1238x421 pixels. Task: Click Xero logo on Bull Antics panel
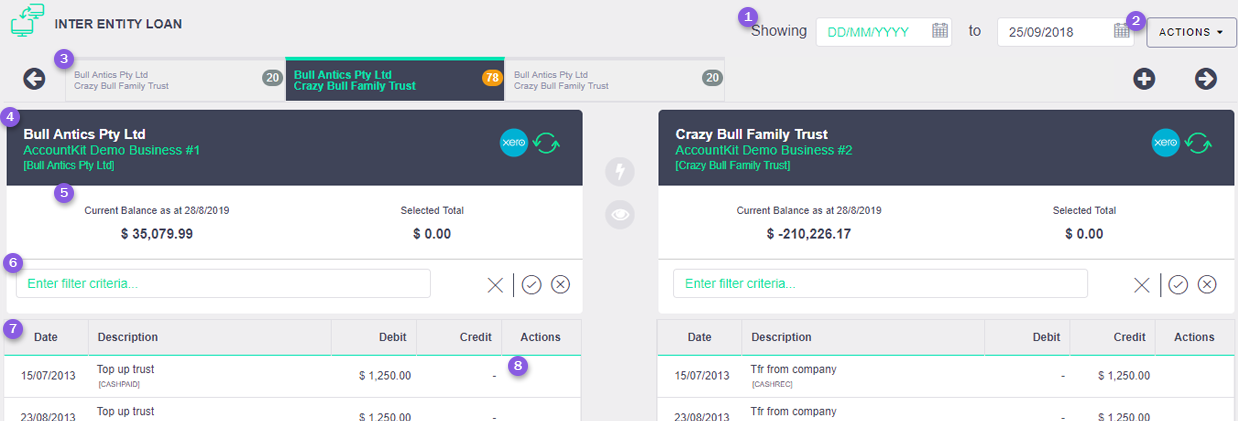pos(514,143)
